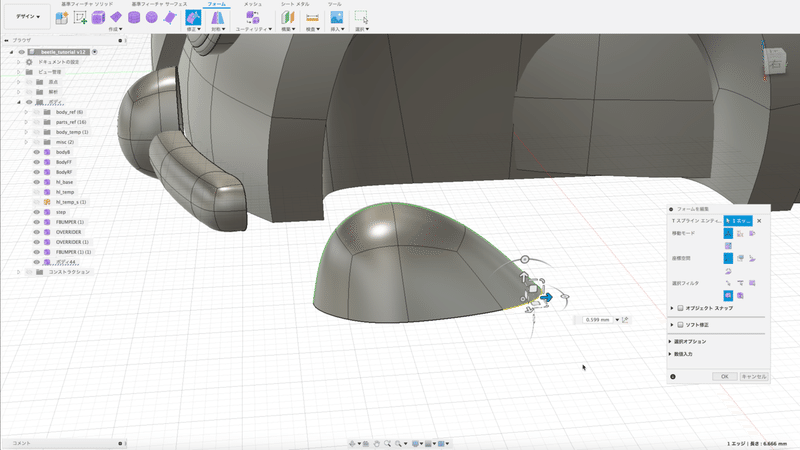The height and width of the screenshot is (450, 800).
Task: Enable the オブジェクト スナップ checkbox
Action: (x=681, y=308)
